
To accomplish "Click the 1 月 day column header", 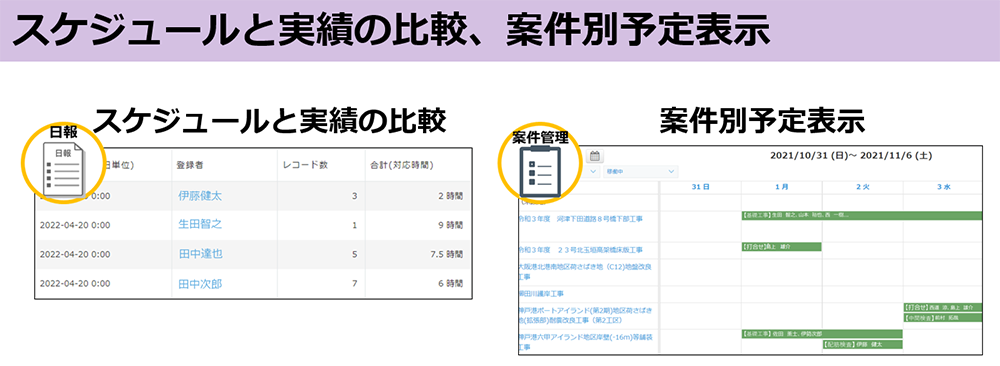I will tap(782, 187).
